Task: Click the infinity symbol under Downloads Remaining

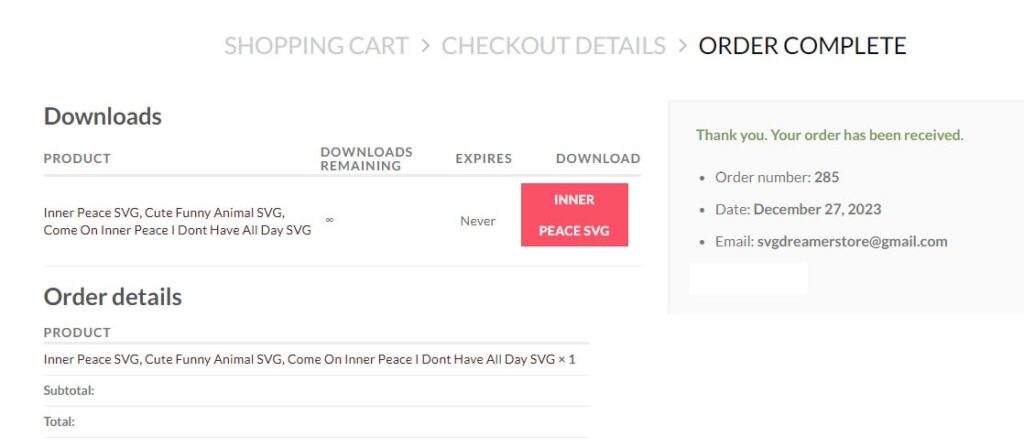Action: tap(329, 220)
